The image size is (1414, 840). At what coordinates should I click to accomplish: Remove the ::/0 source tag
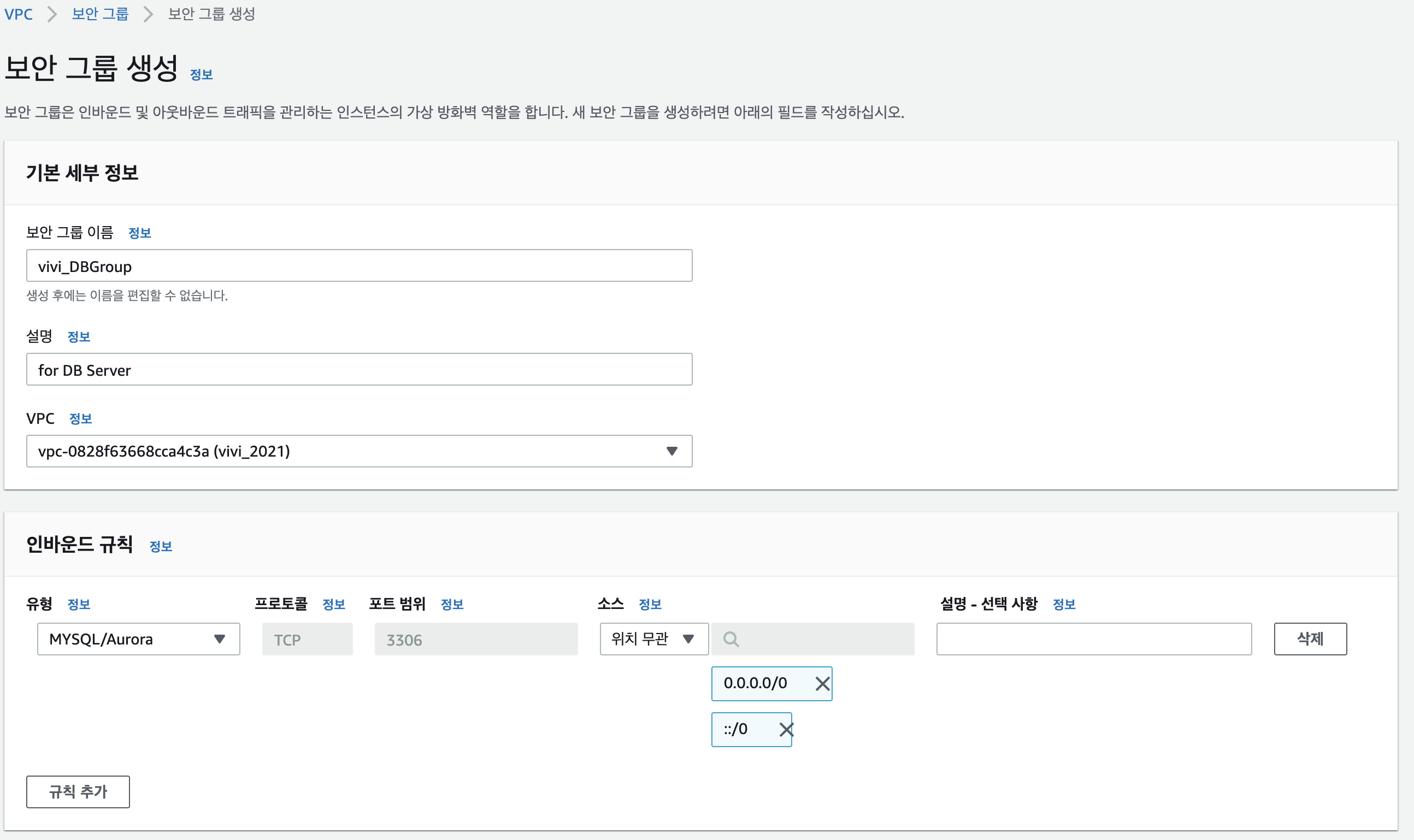click(x=786, y=730)
